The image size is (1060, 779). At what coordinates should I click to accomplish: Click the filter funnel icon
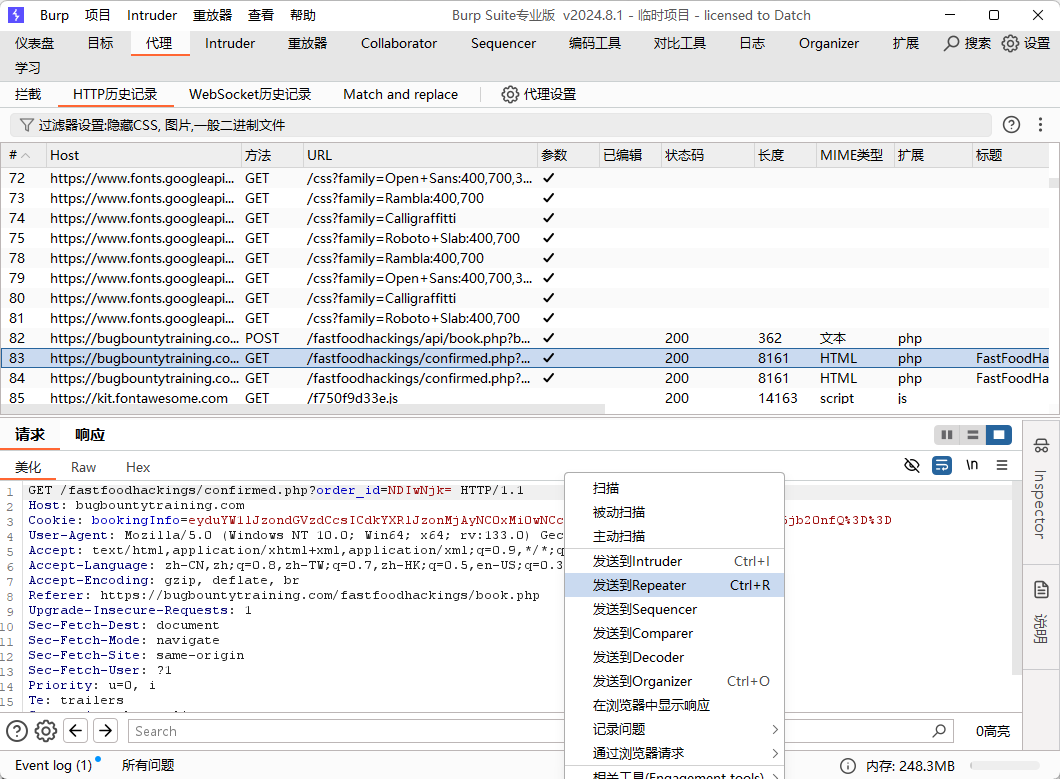point(26,125)
